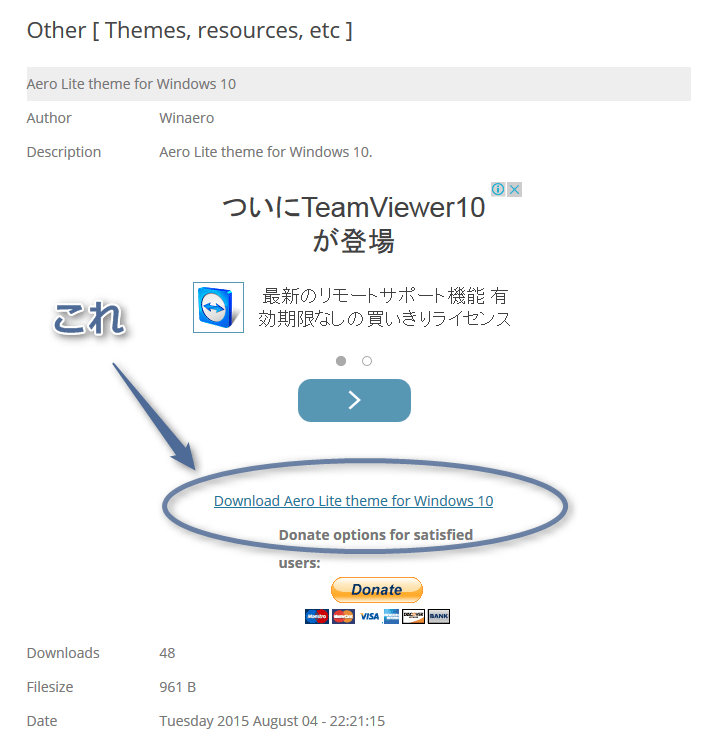Click the MasterCard card icon

343,616
